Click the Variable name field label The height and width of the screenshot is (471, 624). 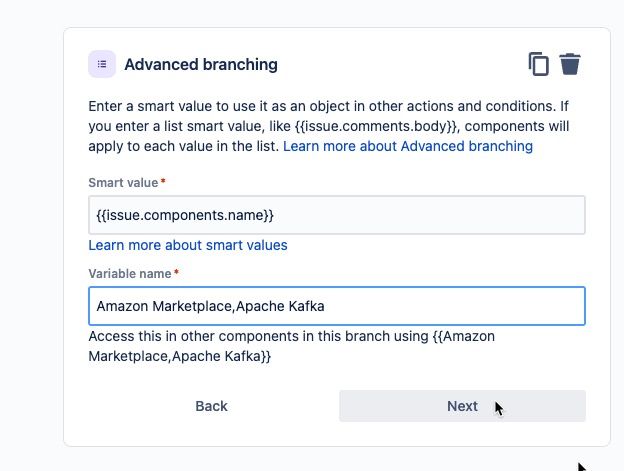tap(130, 273)
